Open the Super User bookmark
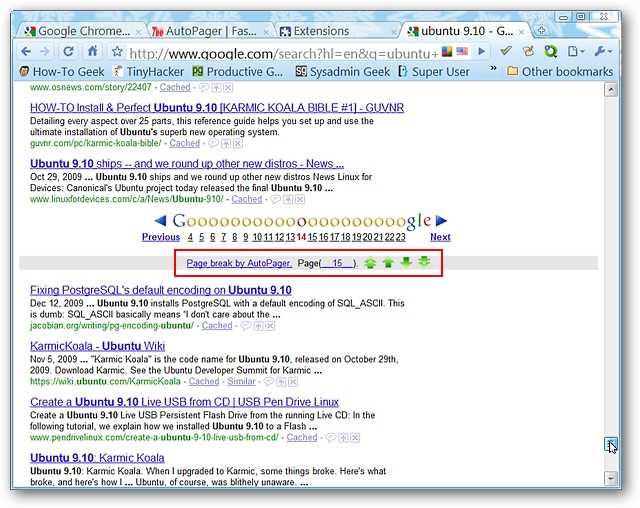This screenshot has width=640, height=508. [434, 72]
